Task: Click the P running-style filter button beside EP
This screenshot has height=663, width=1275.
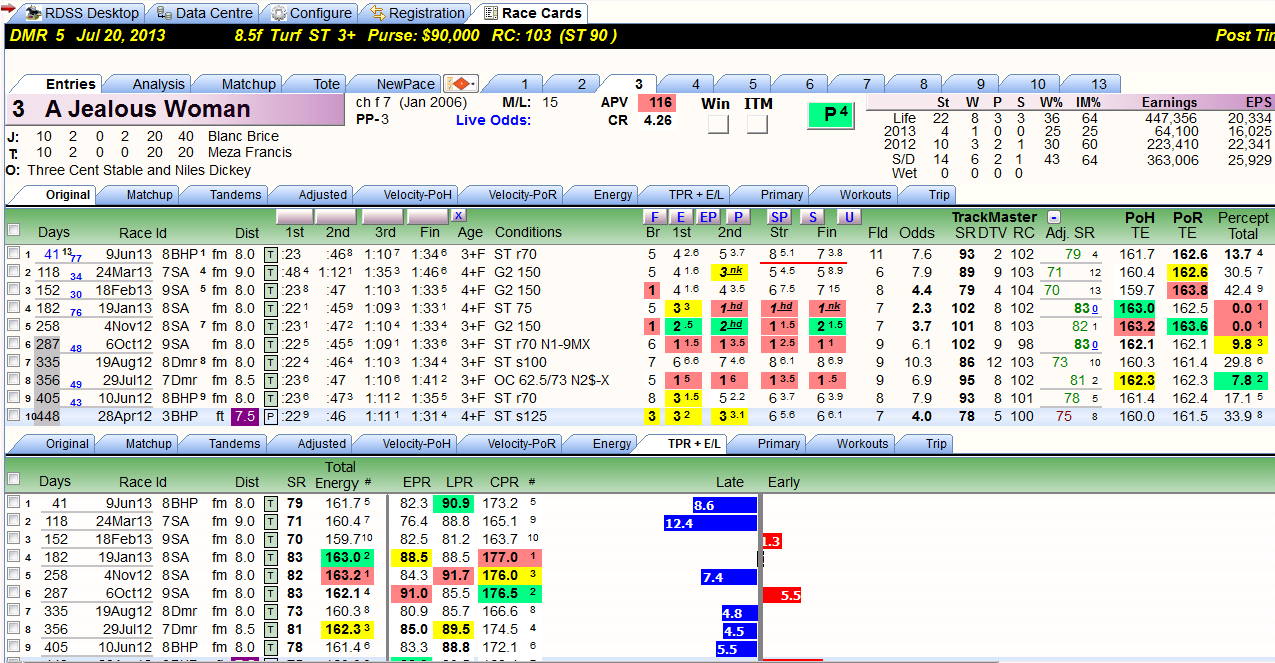Action: [737, 216]
